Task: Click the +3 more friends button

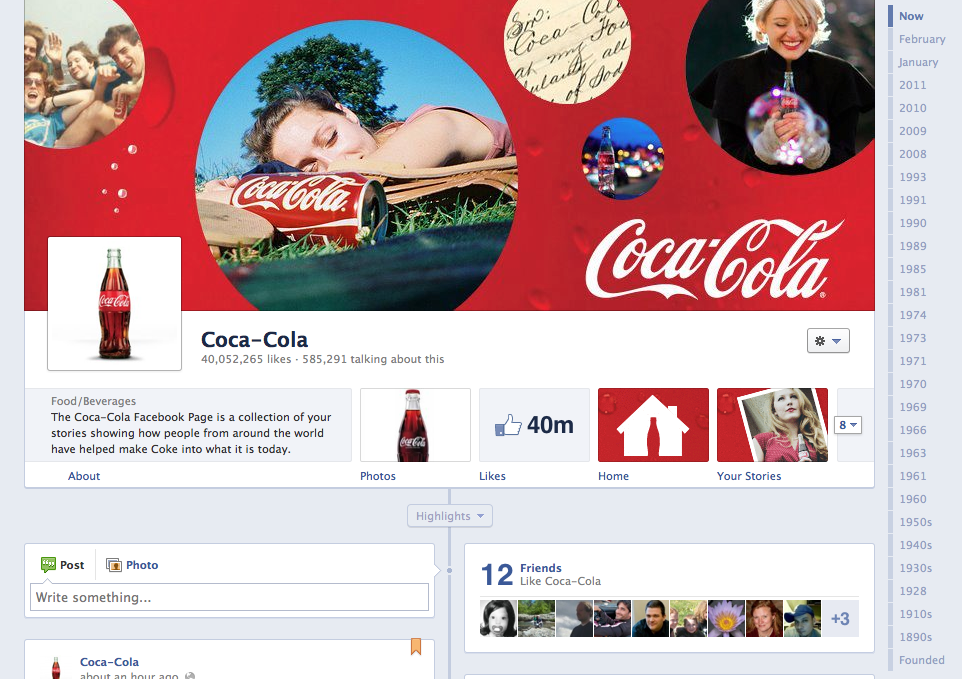Action: click(x=840, y=619)
